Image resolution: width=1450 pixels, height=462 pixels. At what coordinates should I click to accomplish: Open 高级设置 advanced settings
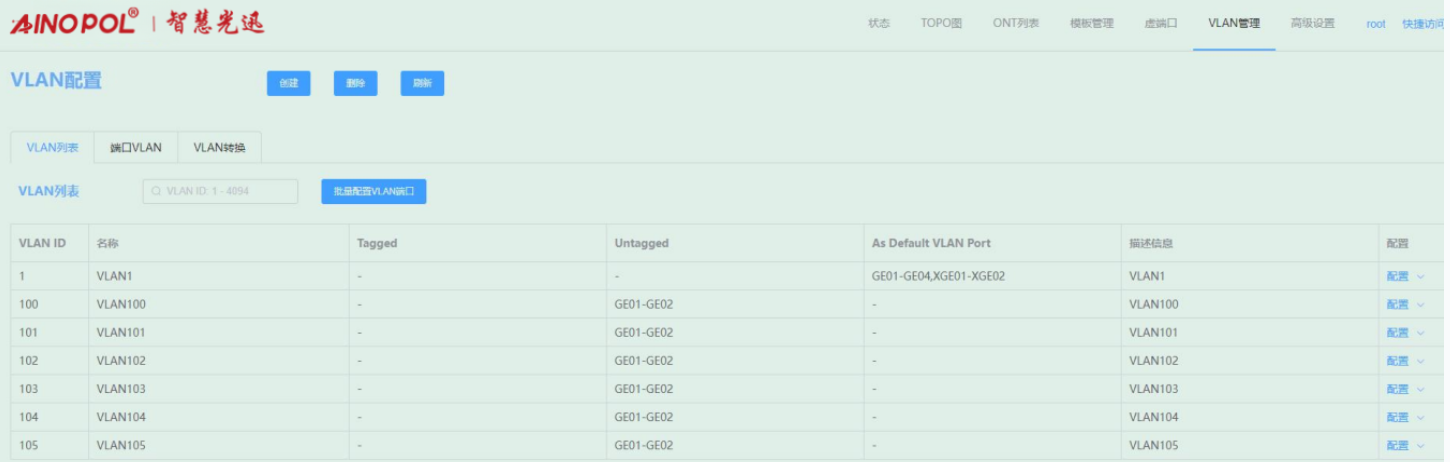(x=1312, y=24)
